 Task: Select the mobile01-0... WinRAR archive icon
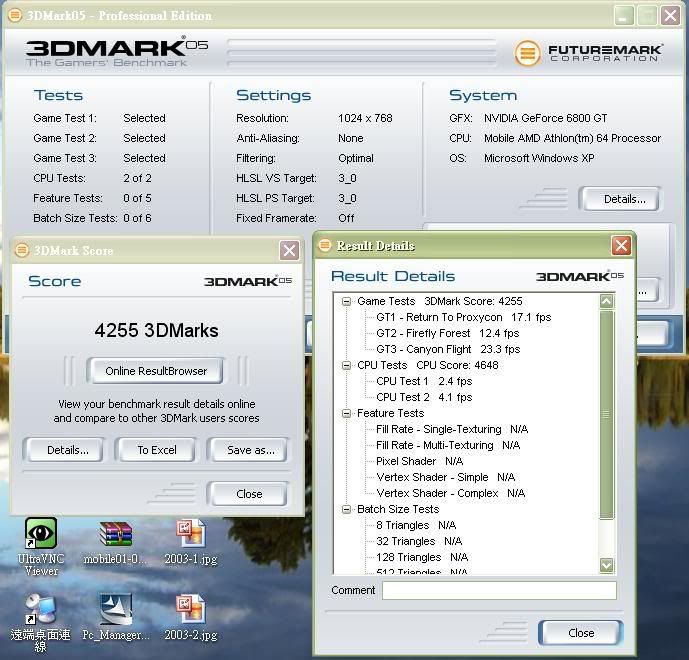tap(115, 533)
